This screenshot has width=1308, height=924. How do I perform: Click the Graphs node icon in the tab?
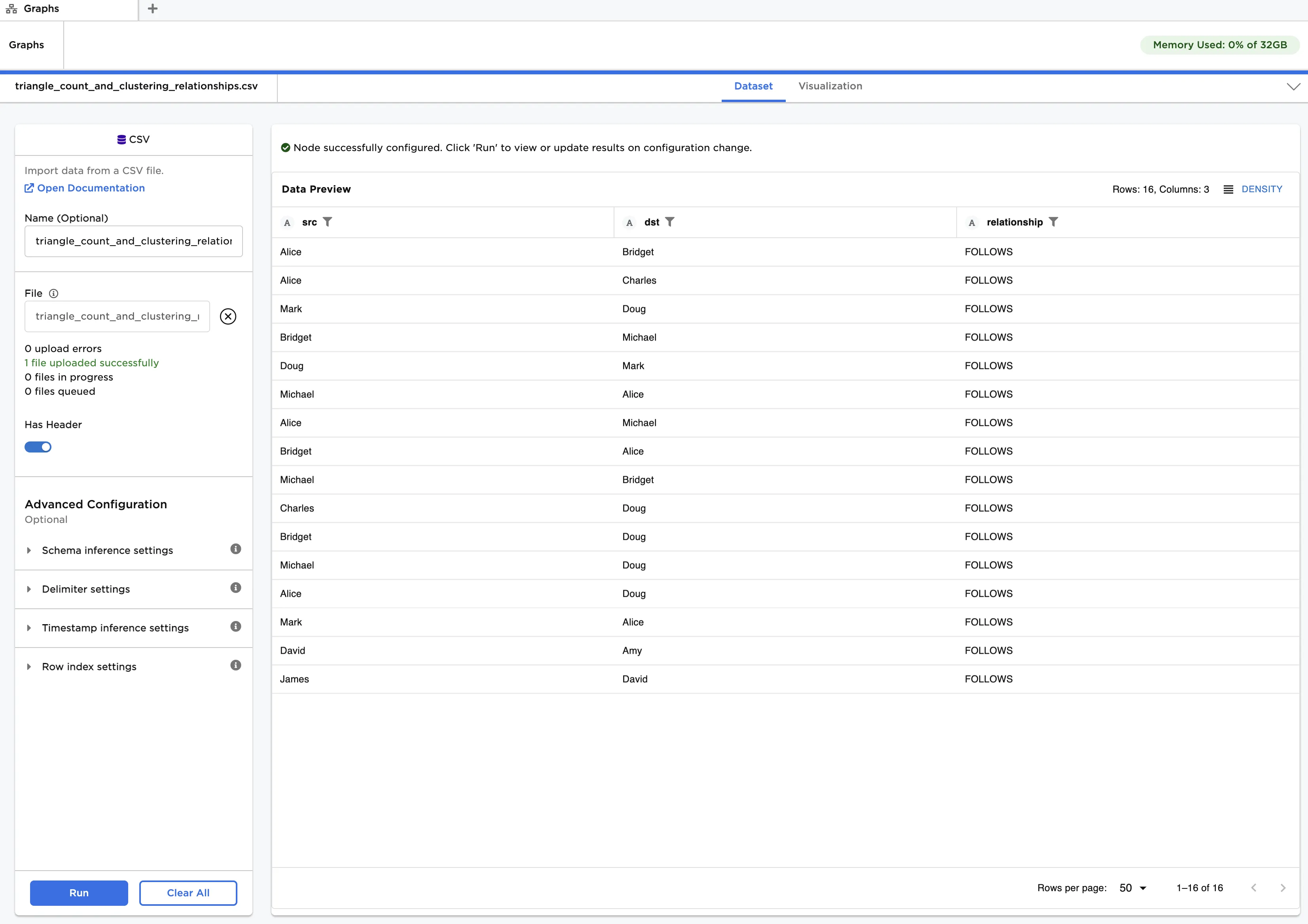coord(11,9)
